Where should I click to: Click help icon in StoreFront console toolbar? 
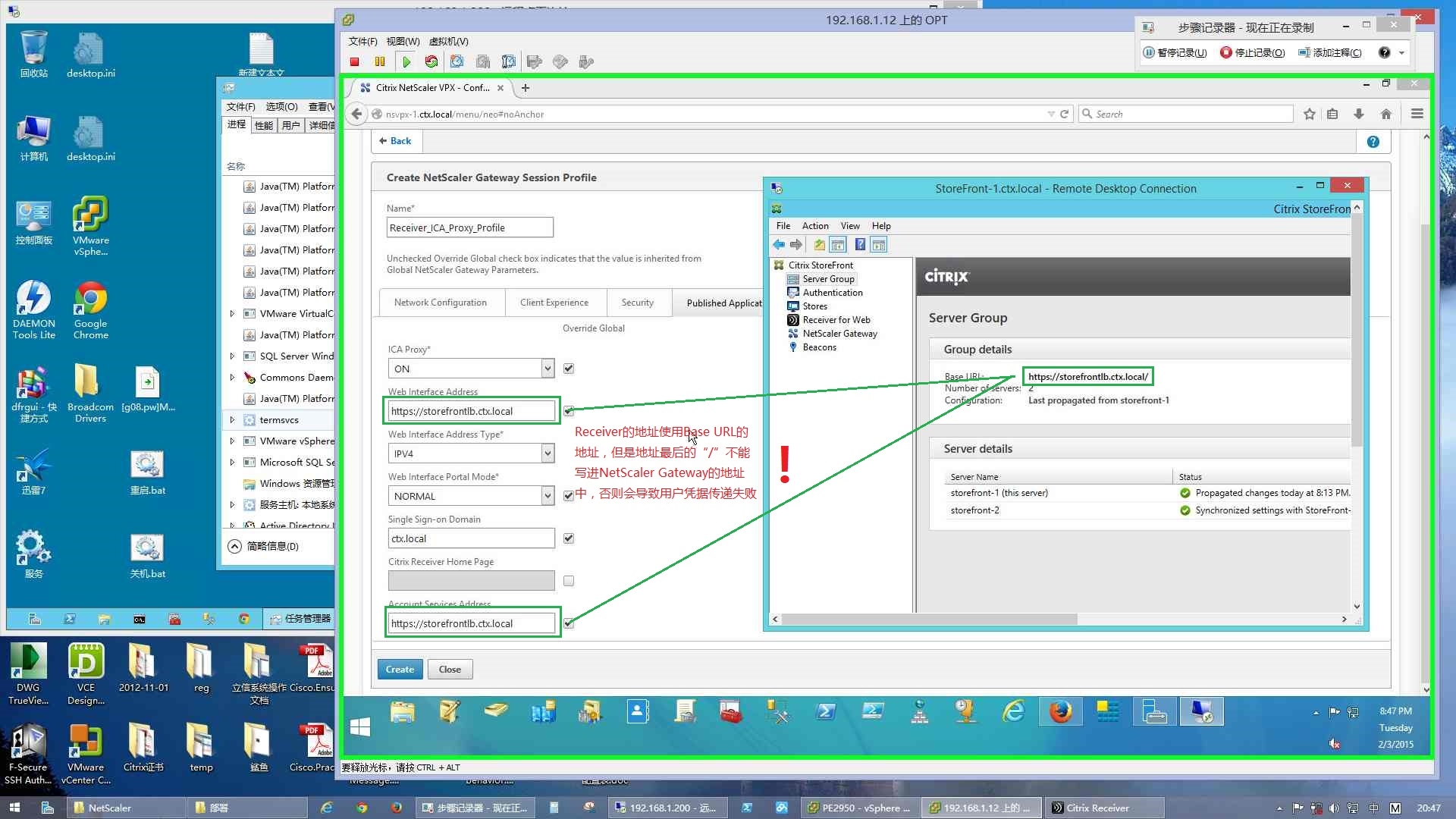pos(860,244)
